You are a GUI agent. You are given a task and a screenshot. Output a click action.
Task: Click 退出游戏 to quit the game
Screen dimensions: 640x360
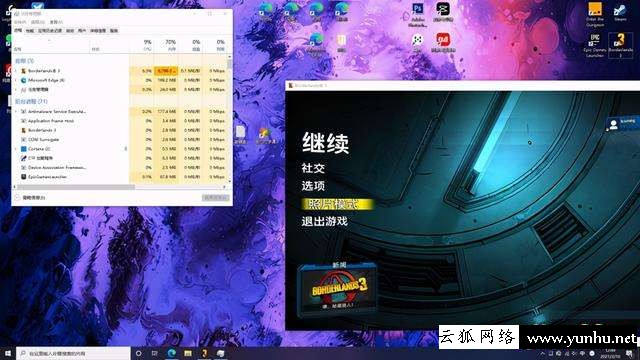click(324, 221)
